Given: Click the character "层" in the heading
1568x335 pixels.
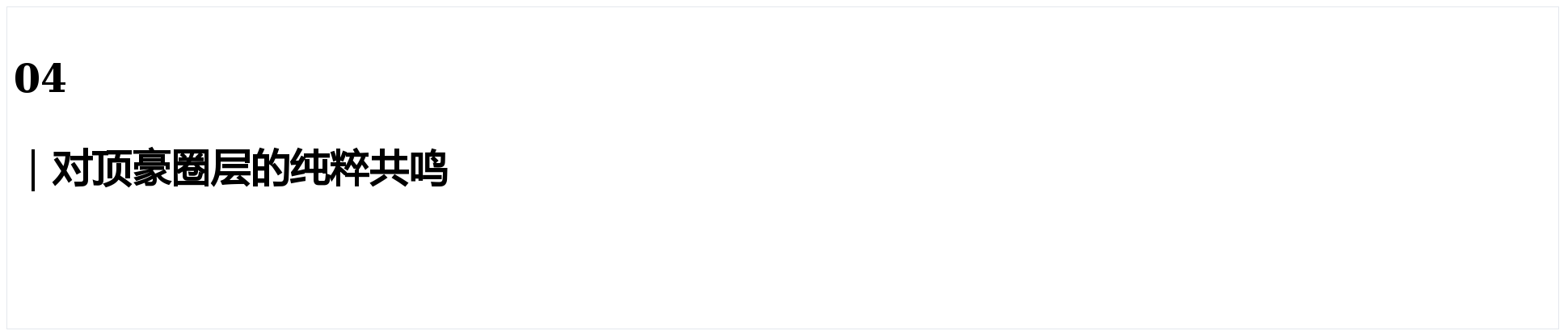Looking at the screenshot, I should pos(230,170).
